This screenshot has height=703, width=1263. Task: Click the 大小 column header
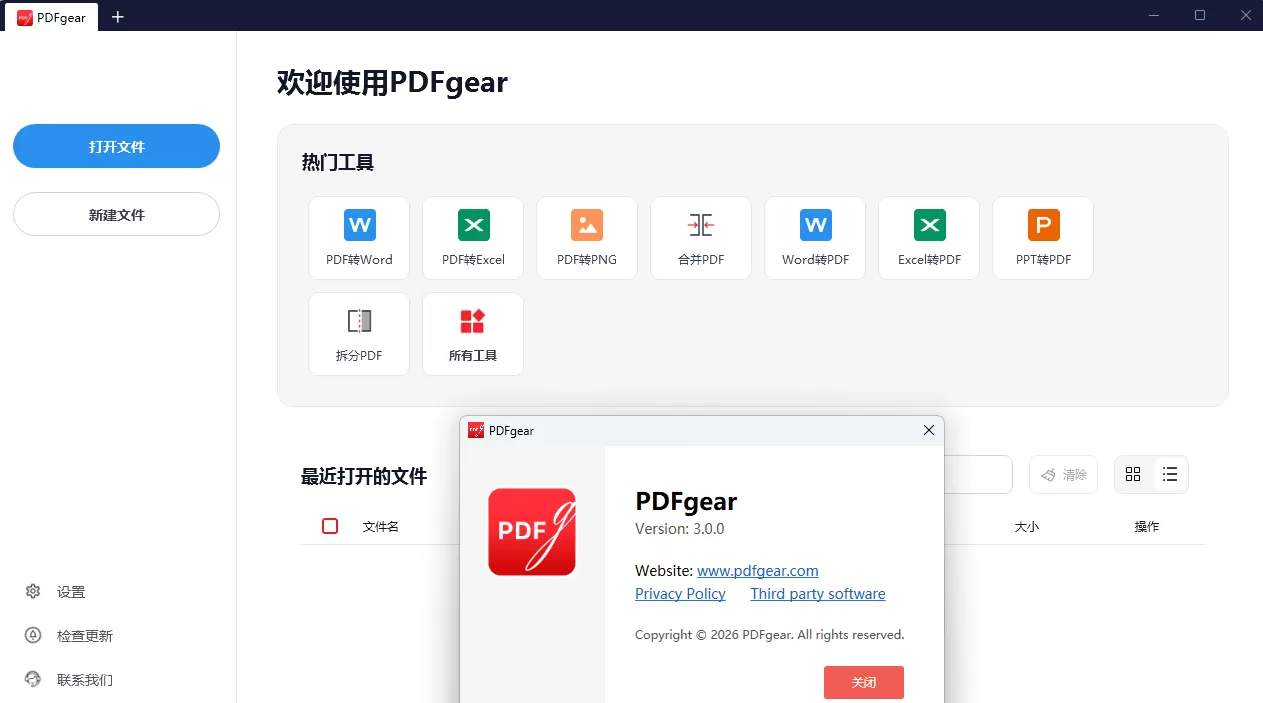(1027, 526)
